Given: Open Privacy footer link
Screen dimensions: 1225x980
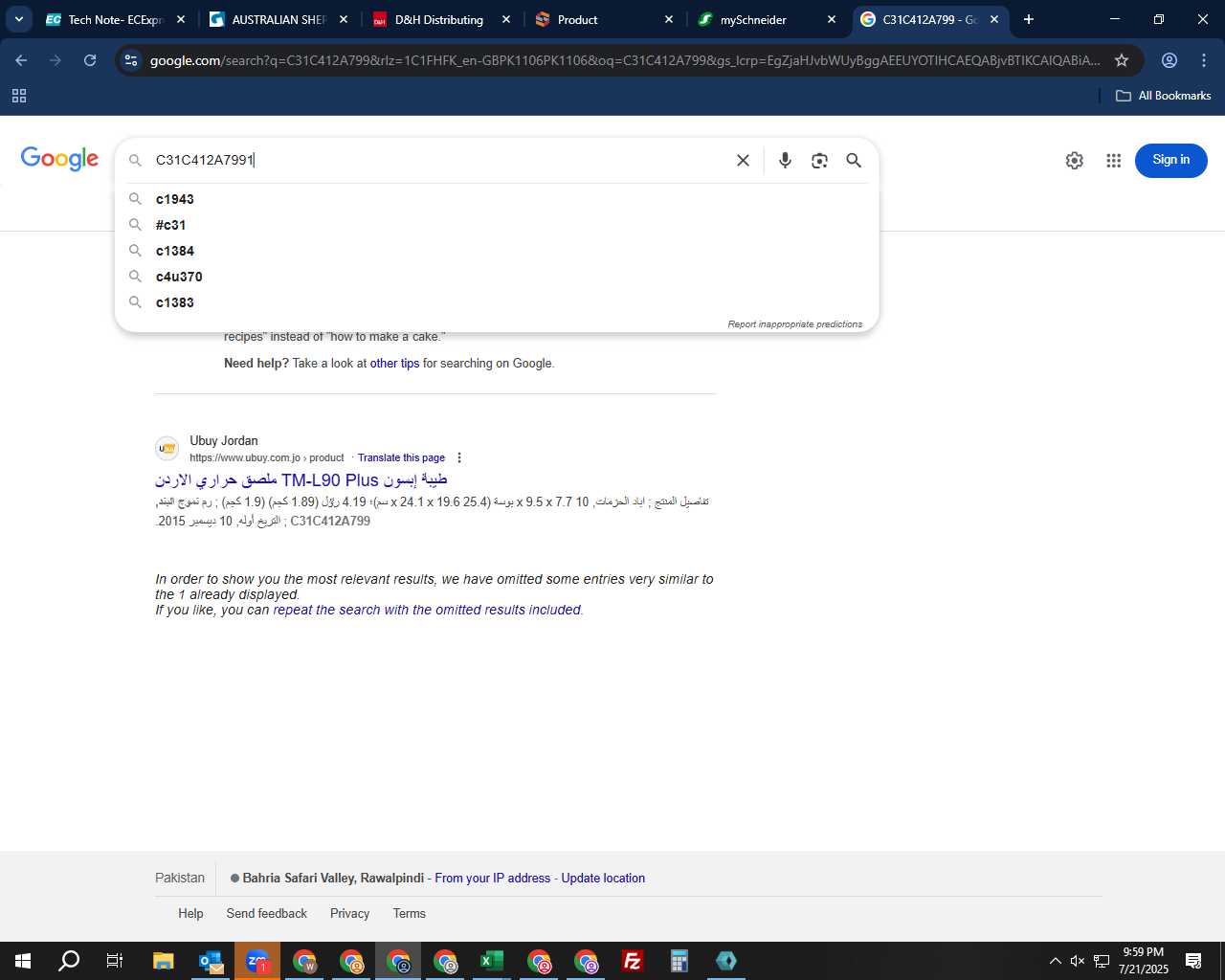Looking at the screenshot, I should click(349, 913).
